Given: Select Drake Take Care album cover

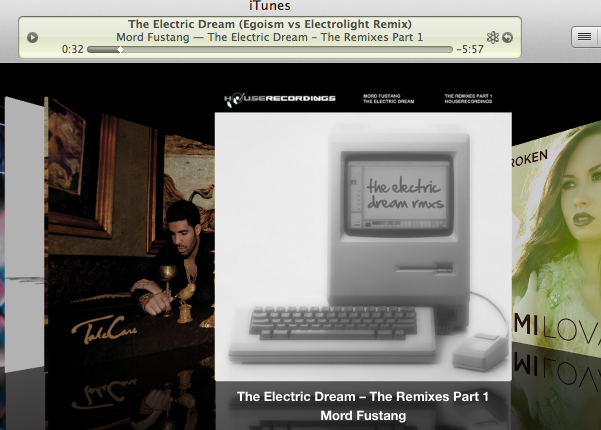Looking at the screenshot, I should coord(130,236).
